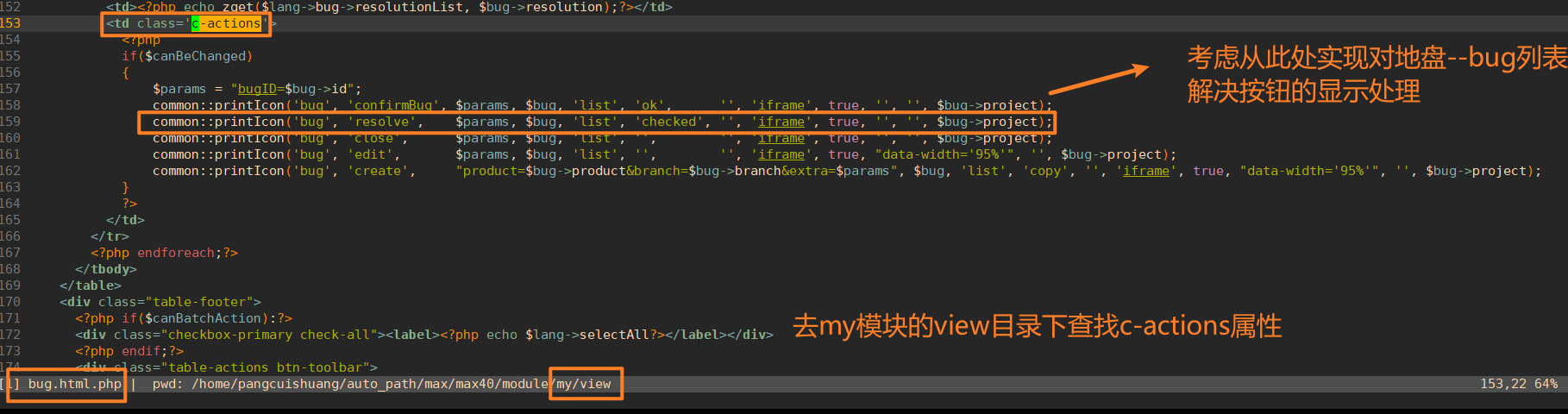The height and width of the screenshot is (414, 1568).
Task: Click the 'confirmBug' argument
Action: point(393,105)
